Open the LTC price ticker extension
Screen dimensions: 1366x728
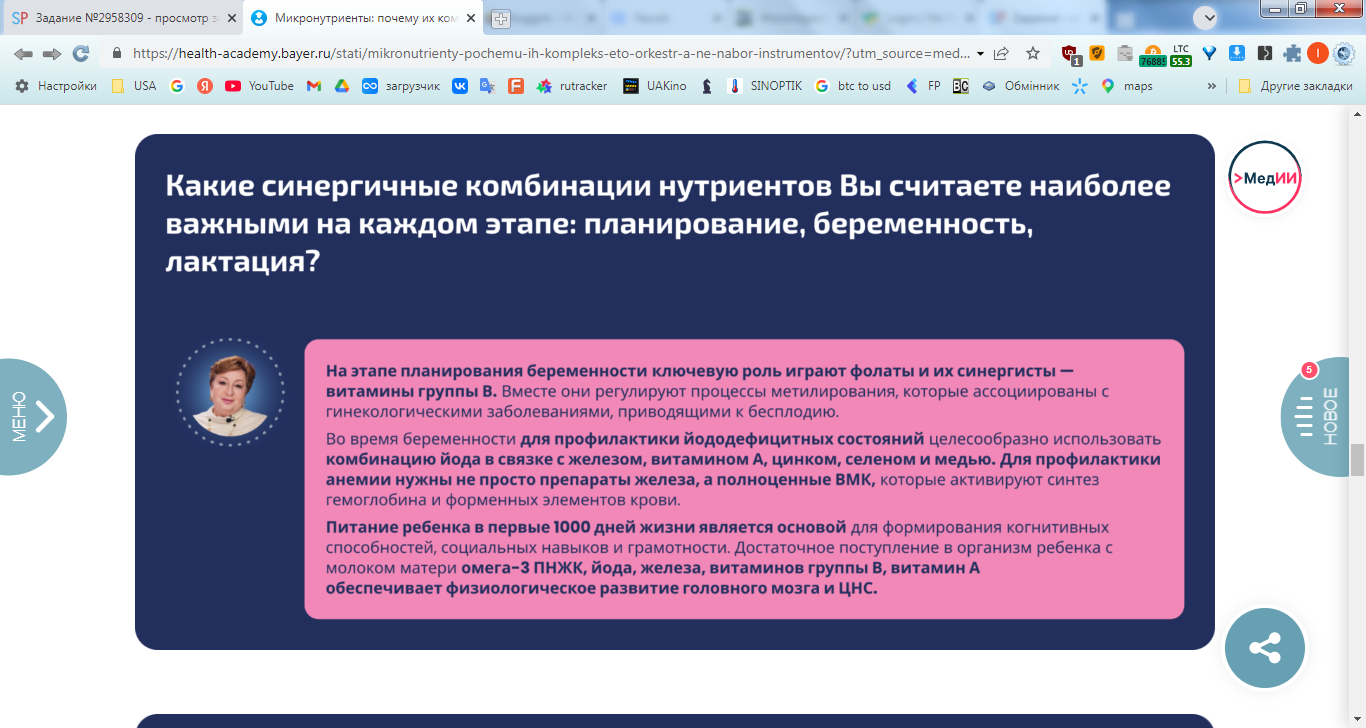1181,54
